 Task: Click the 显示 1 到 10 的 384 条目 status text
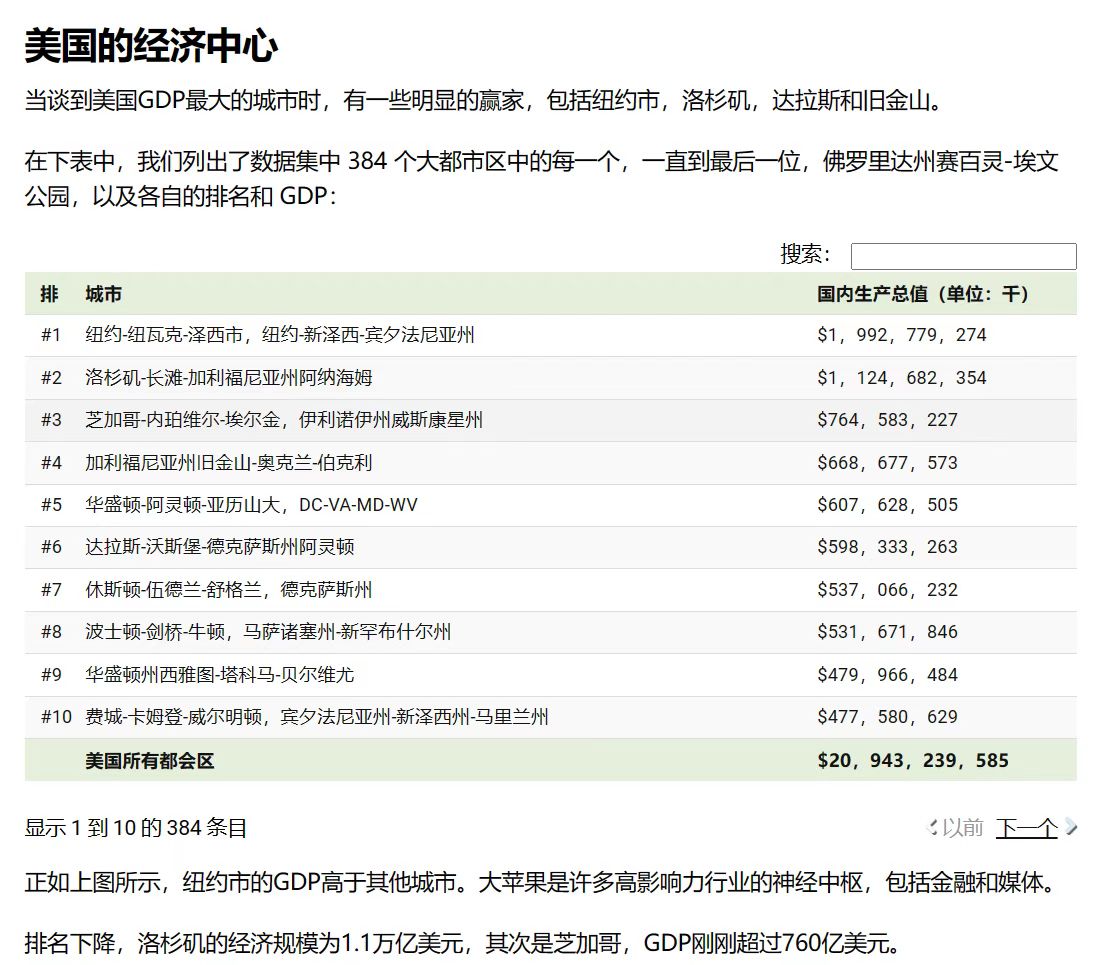(135, 828)
